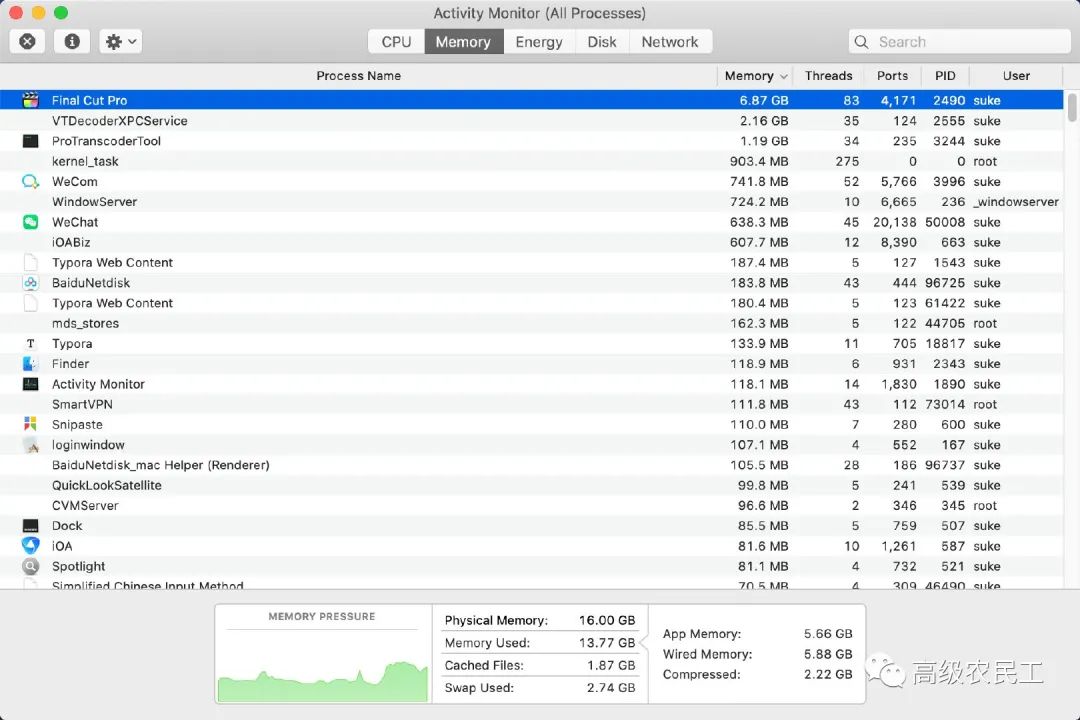1080x720 pixels.
Task: Click the WeCom app icon
Action: 30,181
